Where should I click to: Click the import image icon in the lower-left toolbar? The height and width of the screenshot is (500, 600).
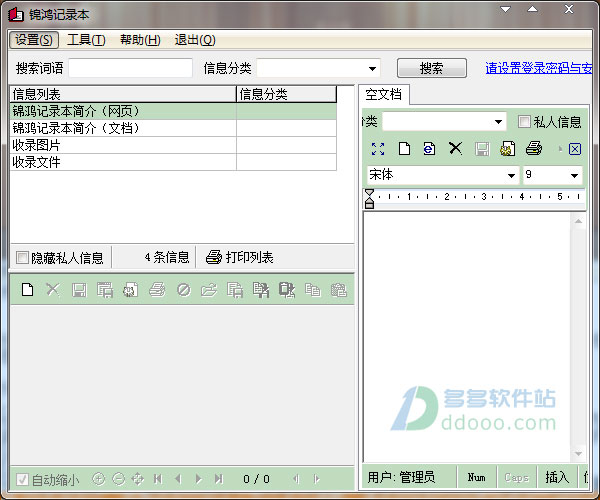[261, 290]
